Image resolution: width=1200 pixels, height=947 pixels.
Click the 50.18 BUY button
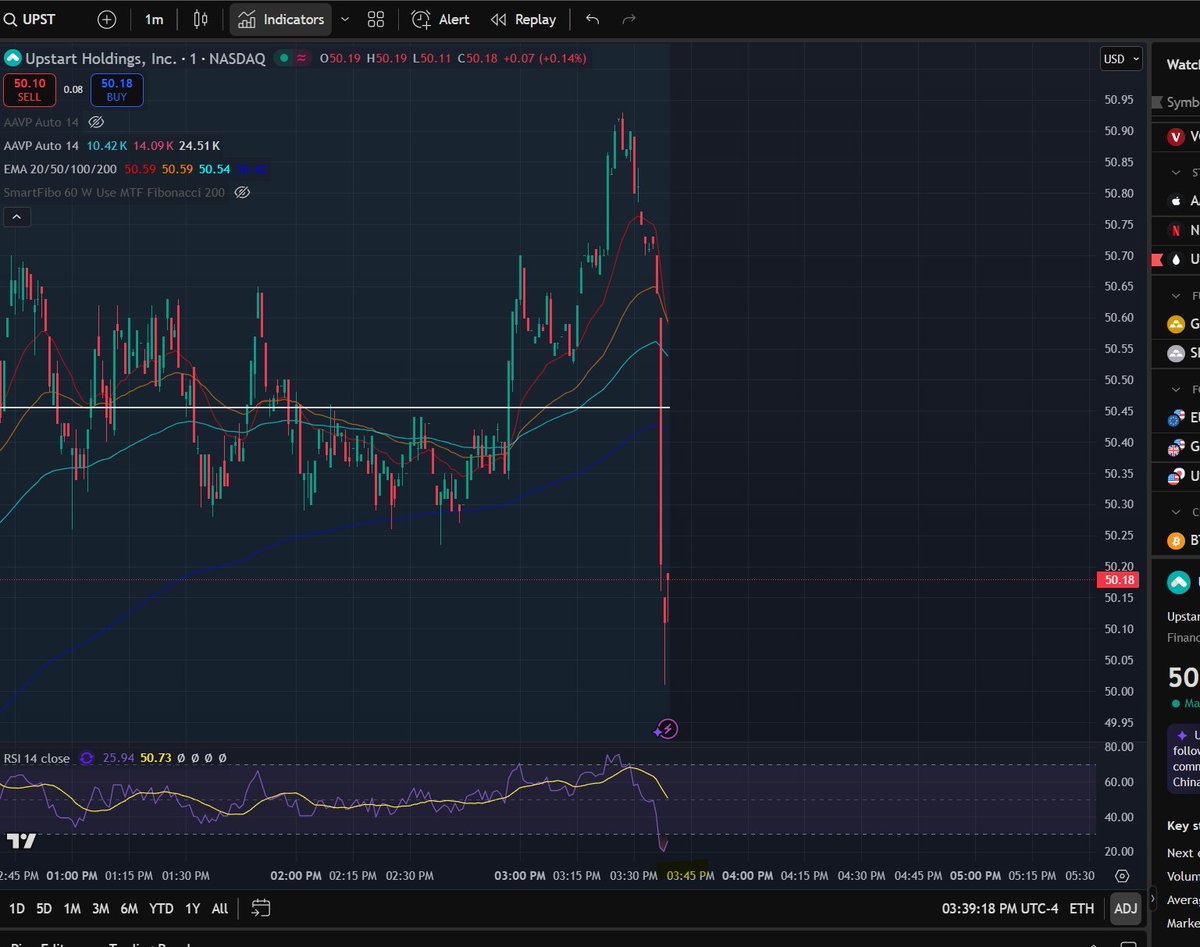(x=117, y=90)
